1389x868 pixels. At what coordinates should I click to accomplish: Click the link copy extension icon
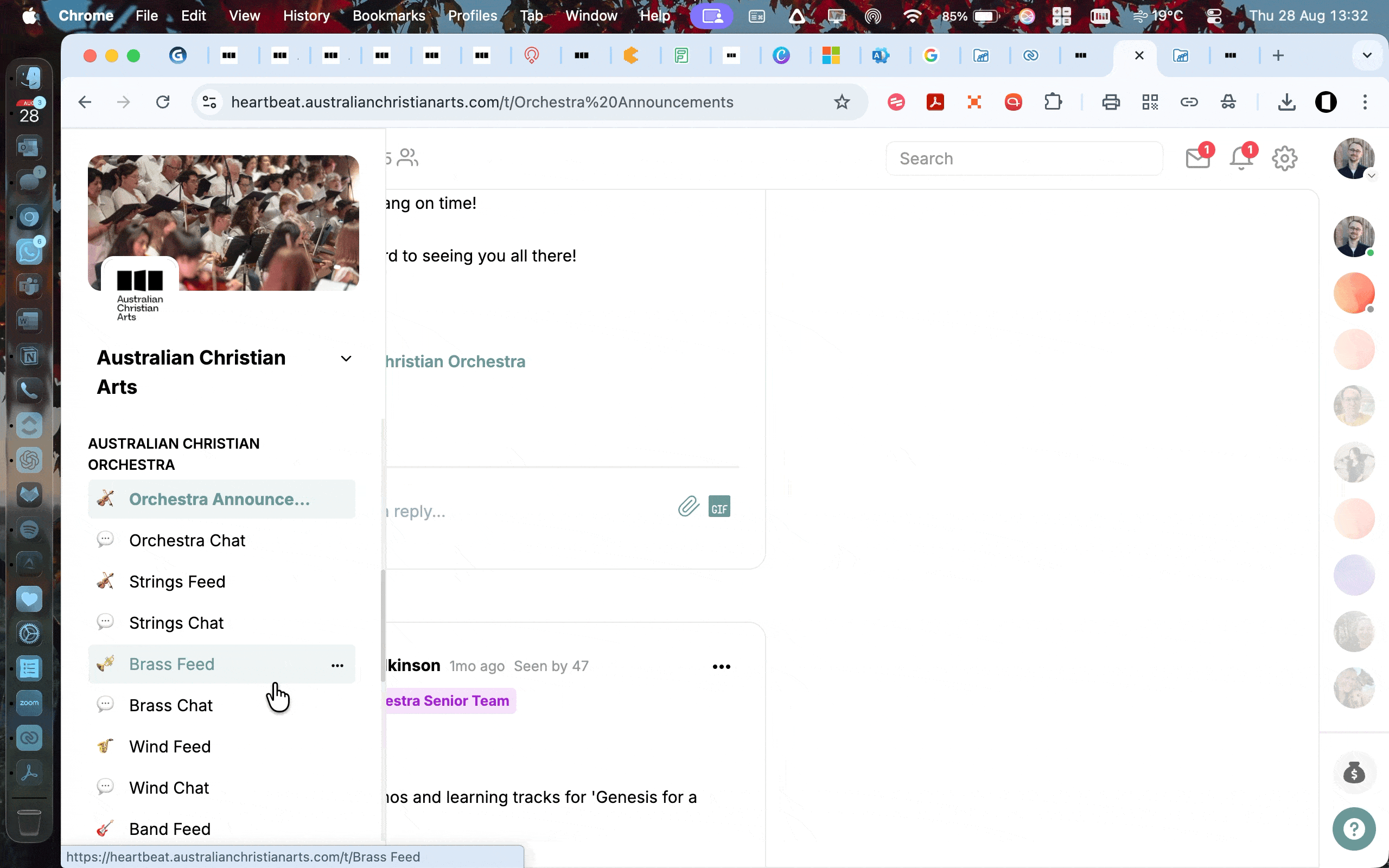coord(1189,102)
